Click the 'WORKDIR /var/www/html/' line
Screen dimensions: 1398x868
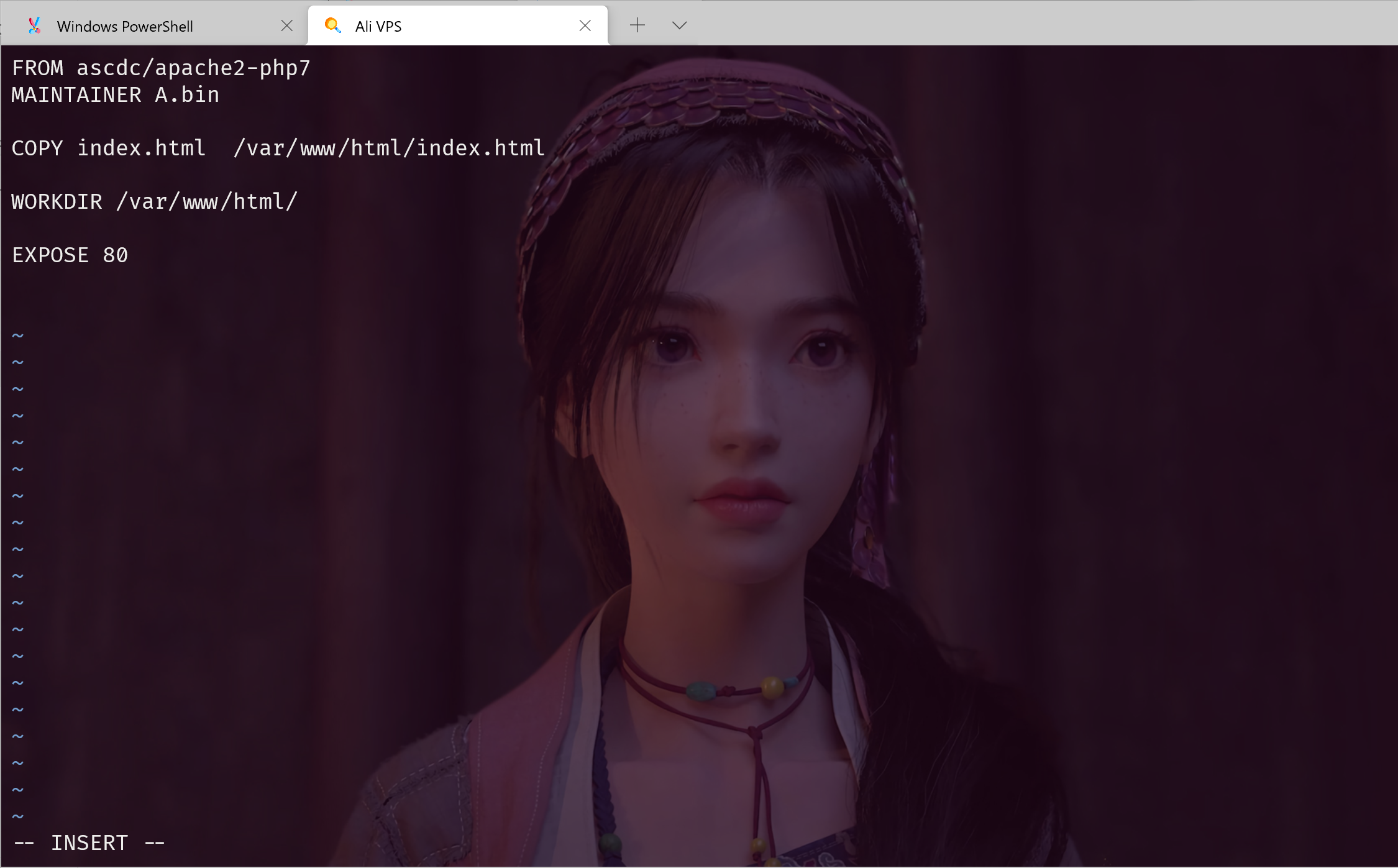155,201
